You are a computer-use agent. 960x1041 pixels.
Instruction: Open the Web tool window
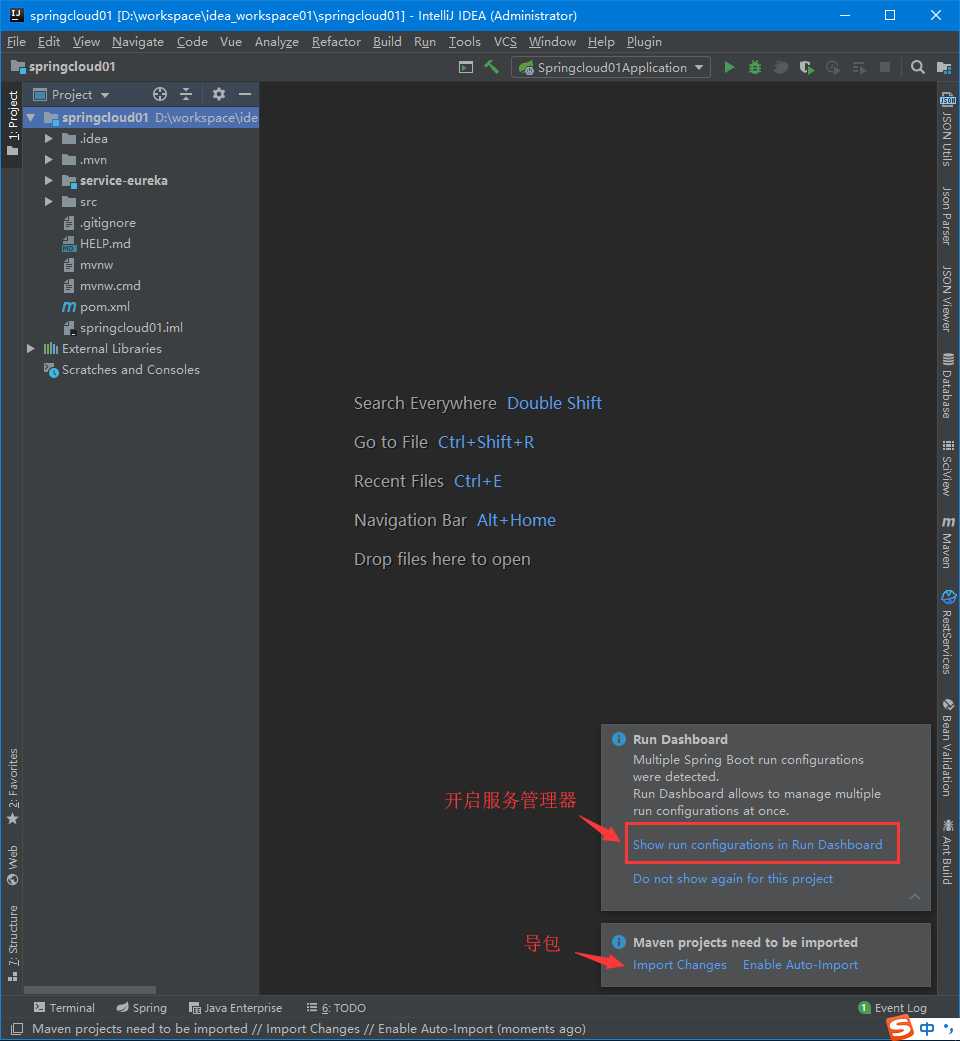(x=13, y=866)
